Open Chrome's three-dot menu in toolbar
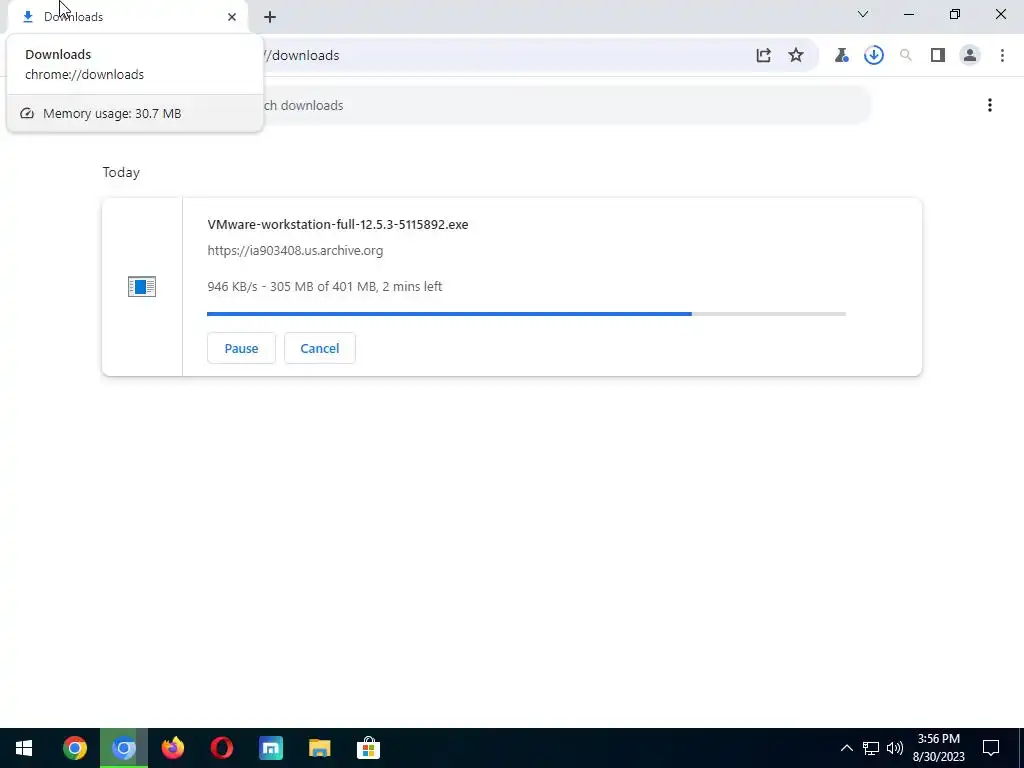The height and width of the screenshot is (768, 1024). 1002,56
